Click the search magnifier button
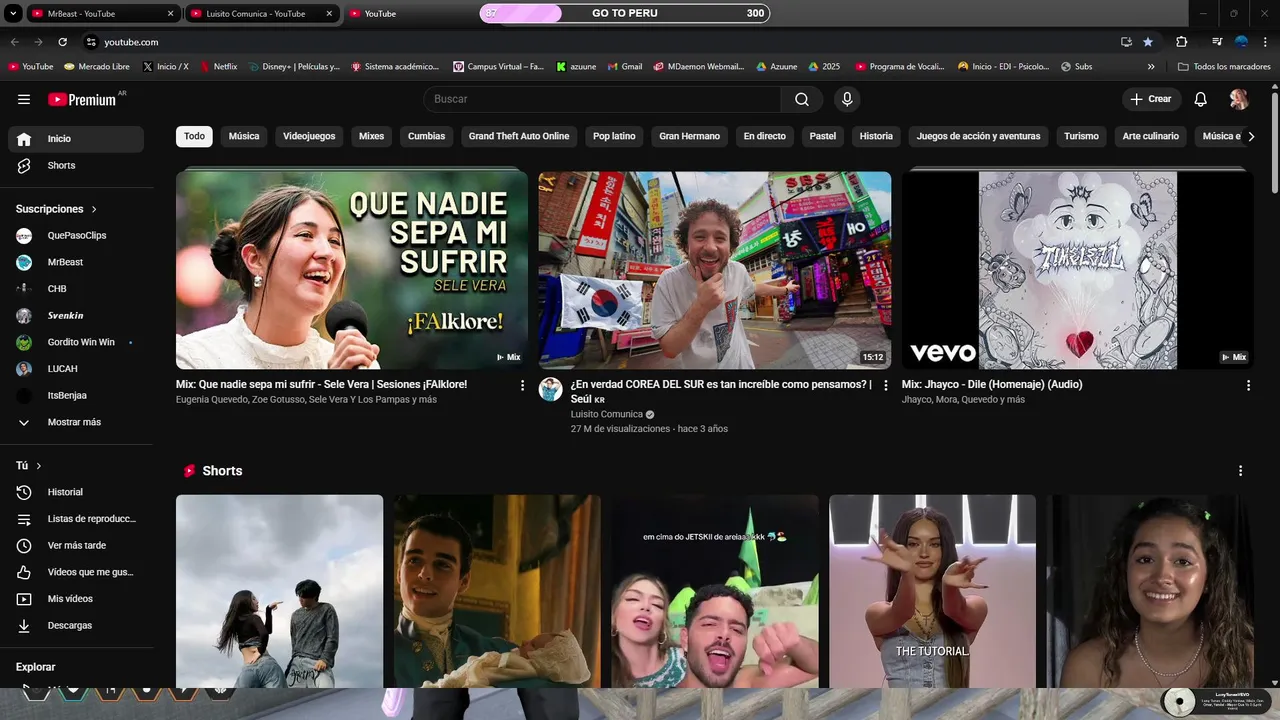The width and height of the screenshot is (1280, 720). (x=802, y=99)
